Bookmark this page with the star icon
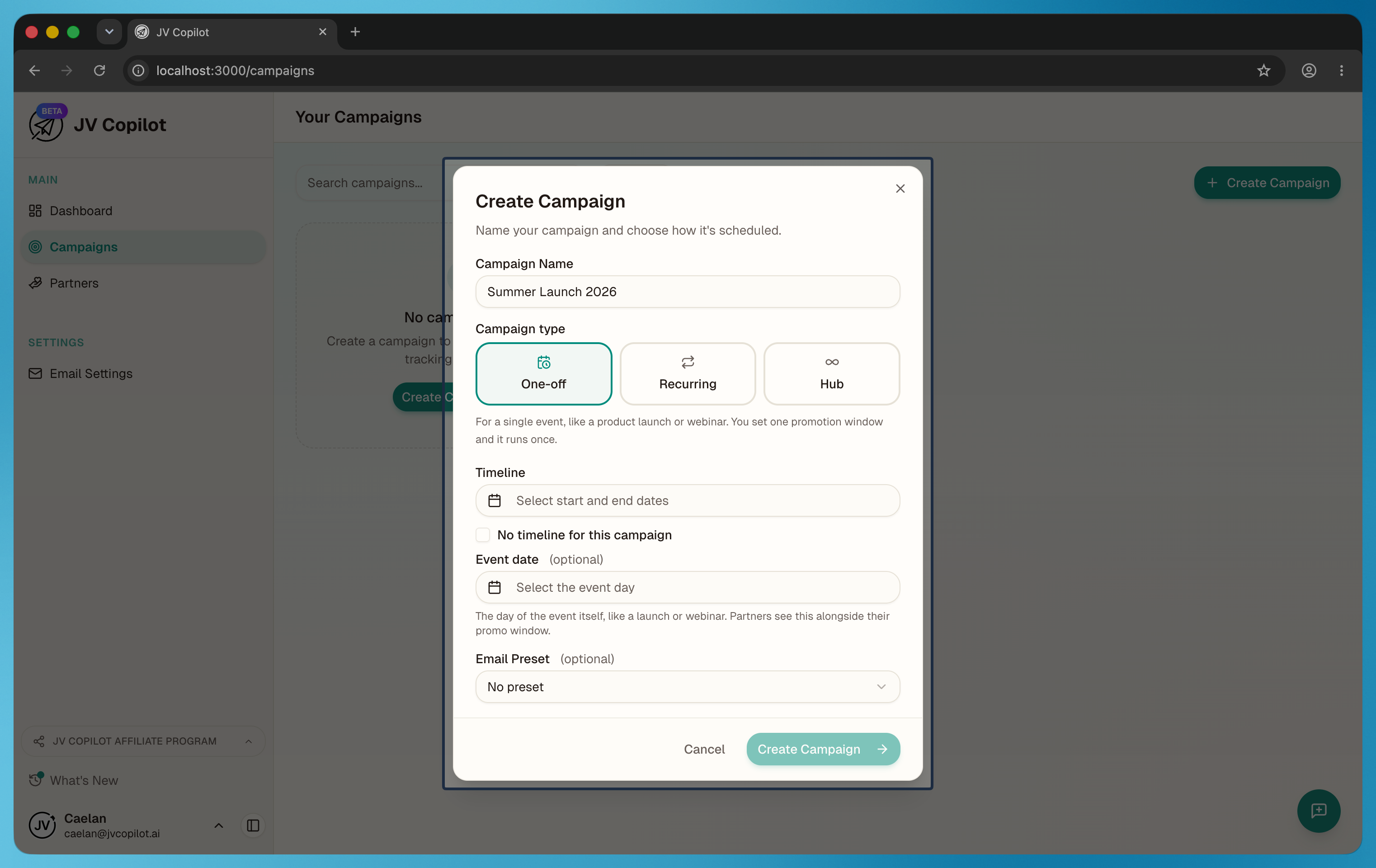The height and width of the screenshot is (868, 1376). click(x=1263, y=70)
